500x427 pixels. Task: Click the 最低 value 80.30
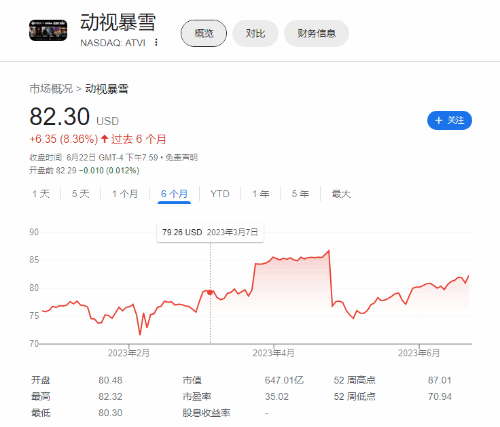110,413
